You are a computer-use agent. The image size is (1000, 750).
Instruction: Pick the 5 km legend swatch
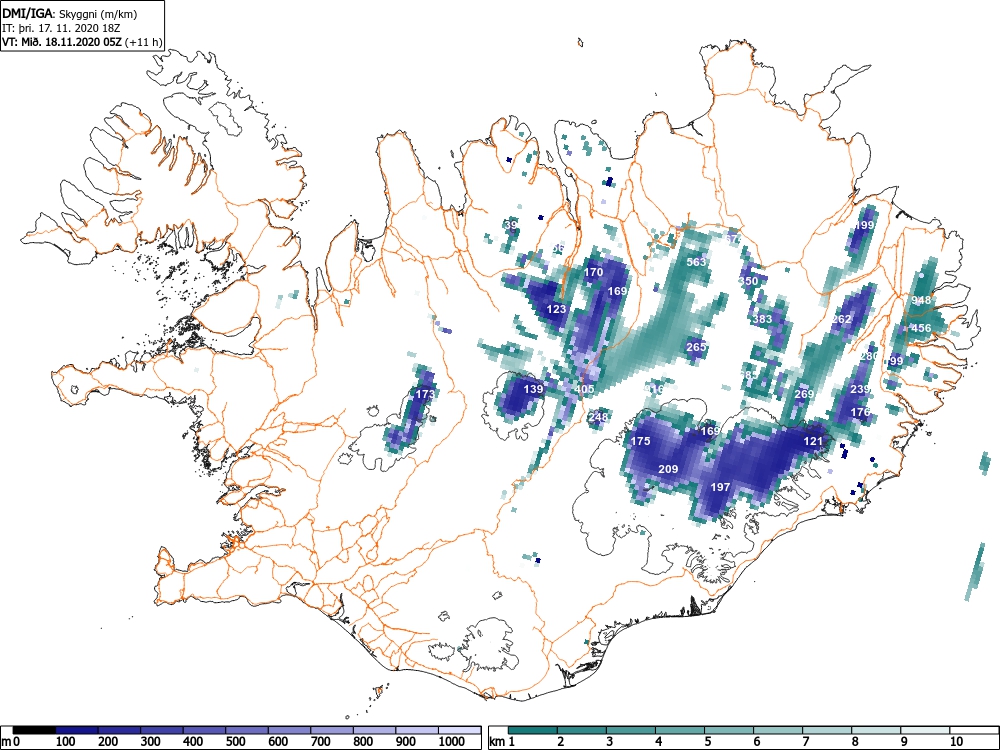(729, 730)
